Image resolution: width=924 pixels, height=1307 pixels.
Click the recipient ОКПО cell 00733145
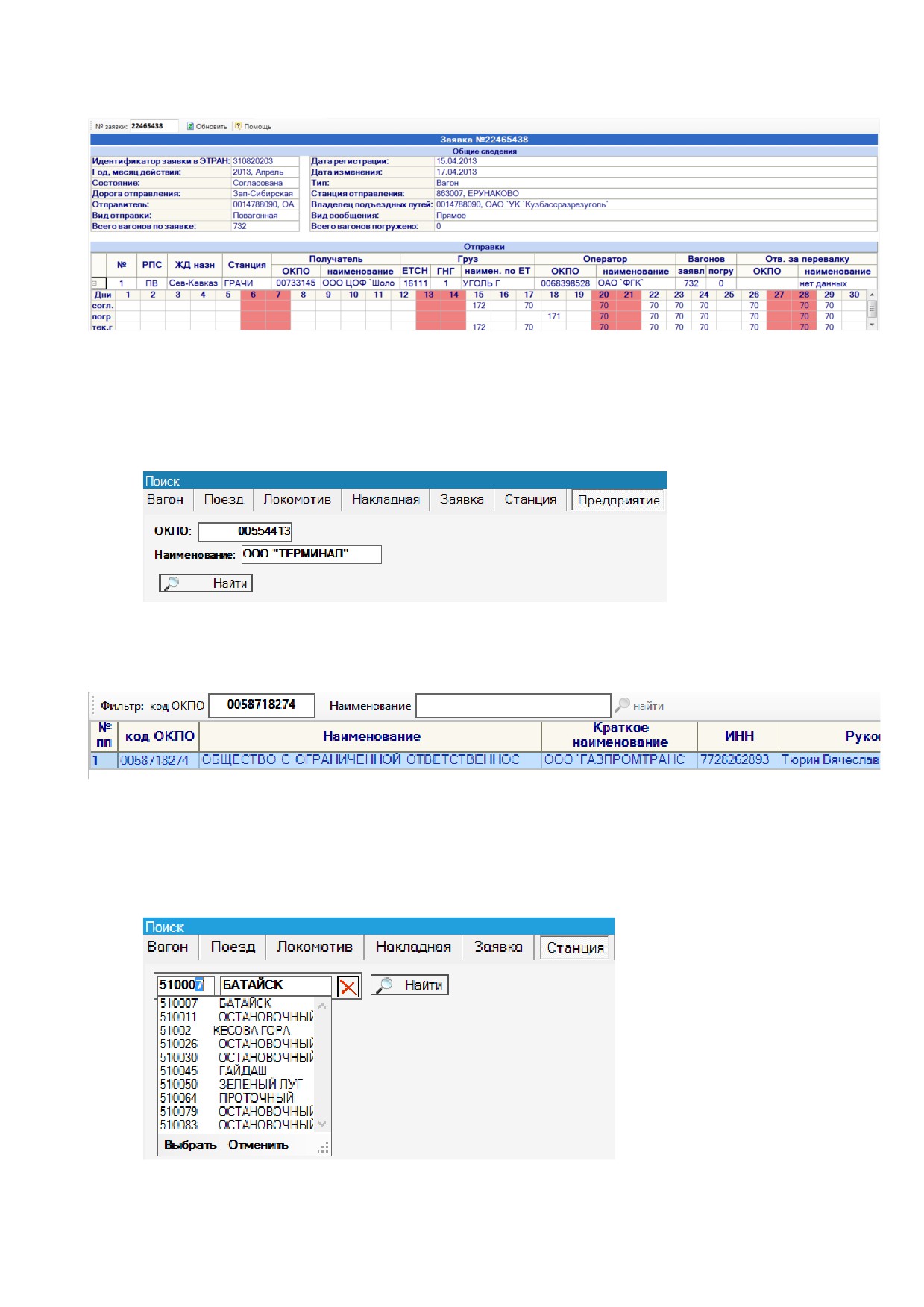click(x=296, y=283)
